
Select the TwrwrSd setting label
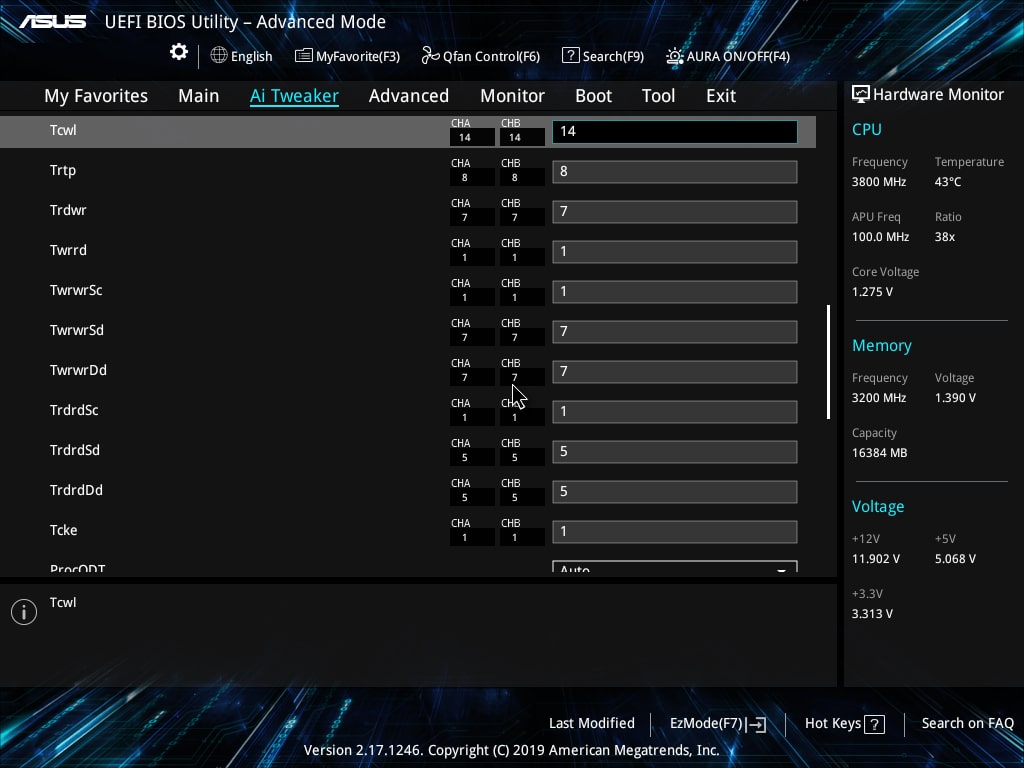tap(76, 330)
